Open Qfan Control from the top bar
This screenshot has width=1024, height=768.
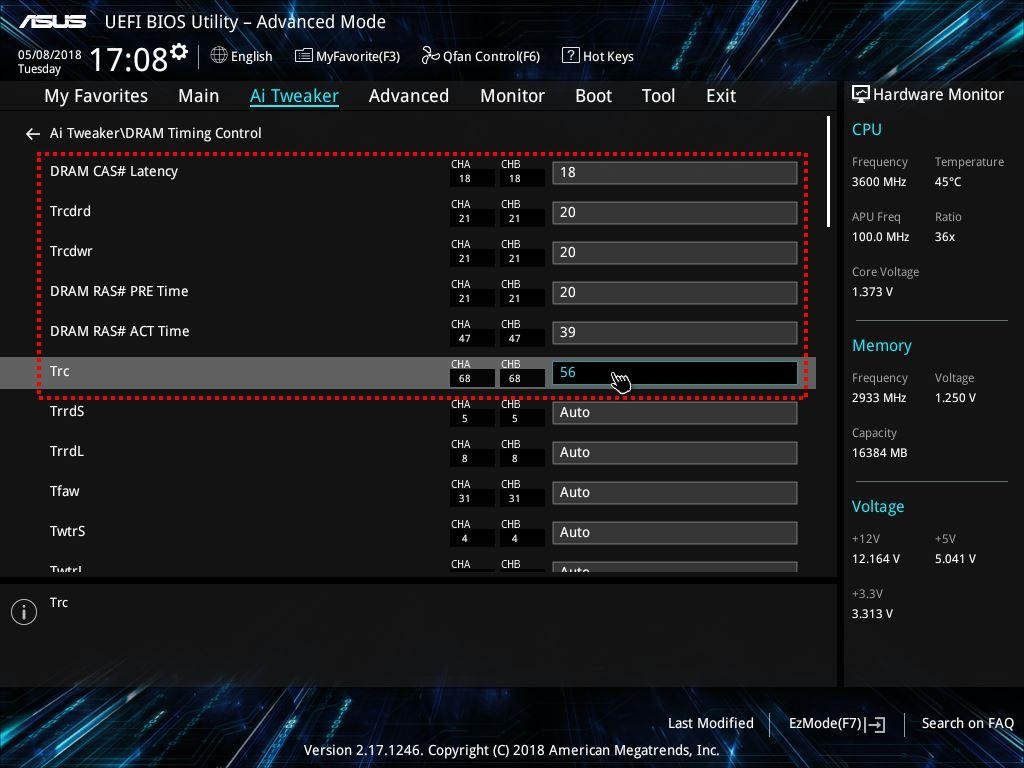(480, 56)
